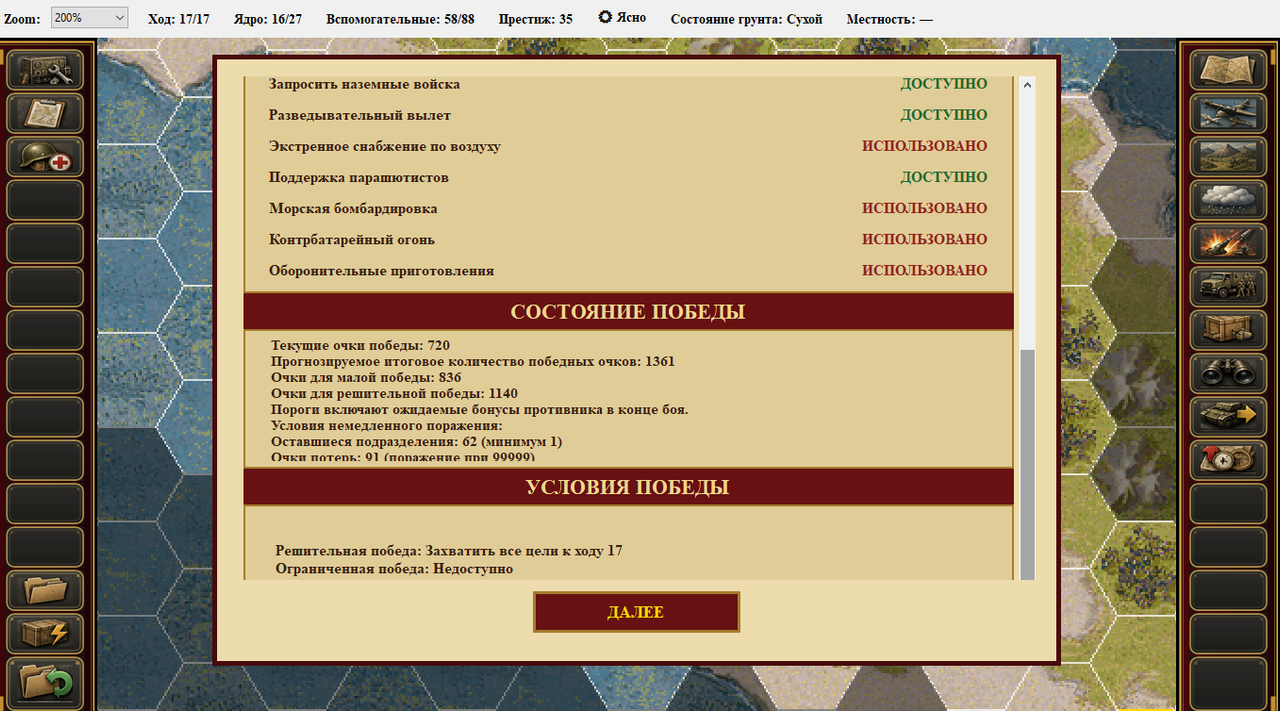Image resolution: width=1280 pixels, height=711 pixels.
Task: Click Ограниченная победа: Недоступно line
Action: [394, 568]
